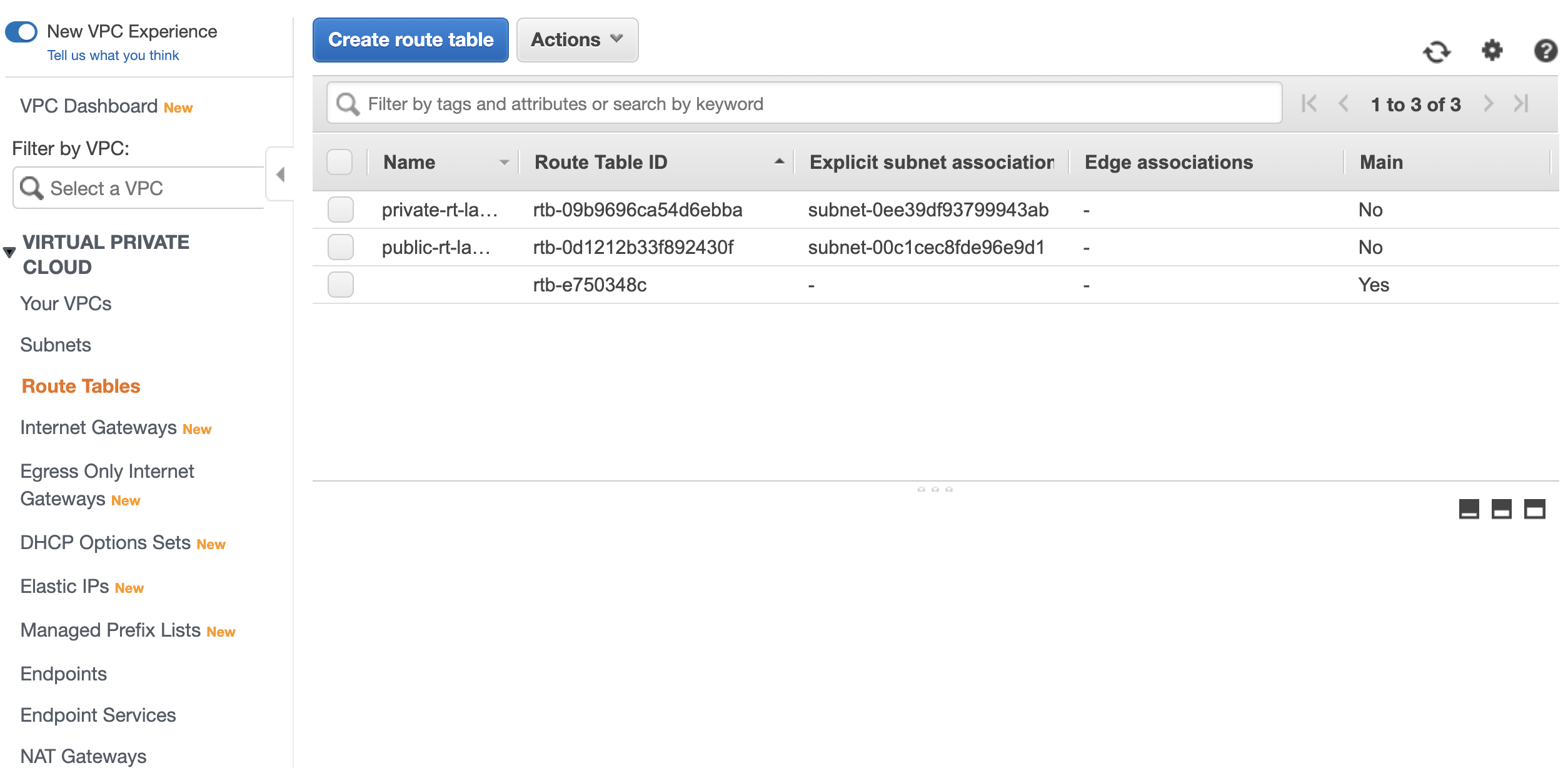
Task: Collapse the Virtual Private Cloud section
Action: (9, 253)
